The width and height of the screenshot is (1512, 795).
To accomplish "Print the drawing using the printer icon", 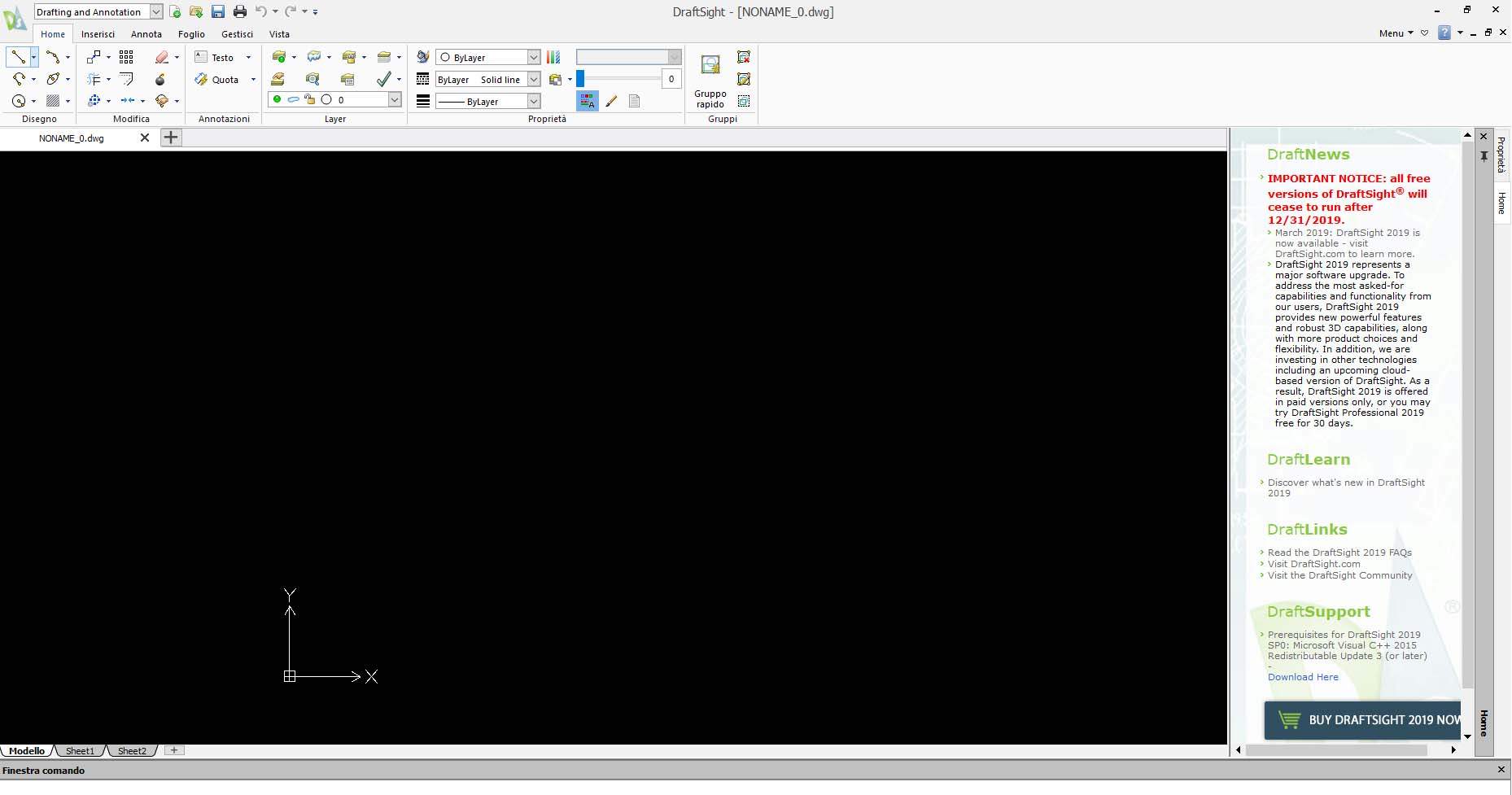I will 239,11.
